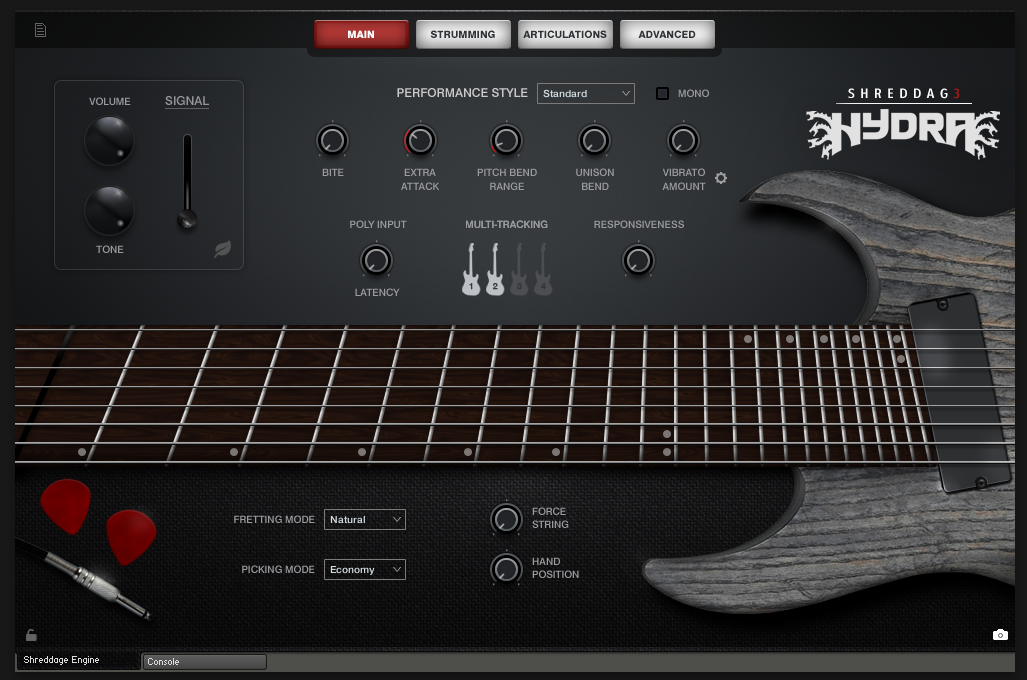Open the Performance Style dropdown
Image resolution: width=1027 pixels, height=680 pixels.
pyautogui.click(x=586, y=93)
